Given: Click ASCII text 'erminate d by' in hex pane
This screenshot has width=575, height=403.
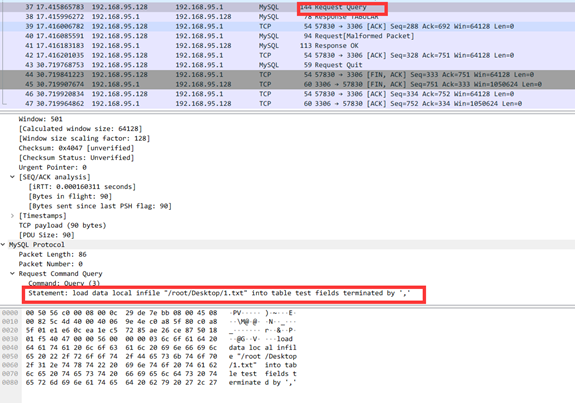Looking at the screenshot, I should [255, 382].
